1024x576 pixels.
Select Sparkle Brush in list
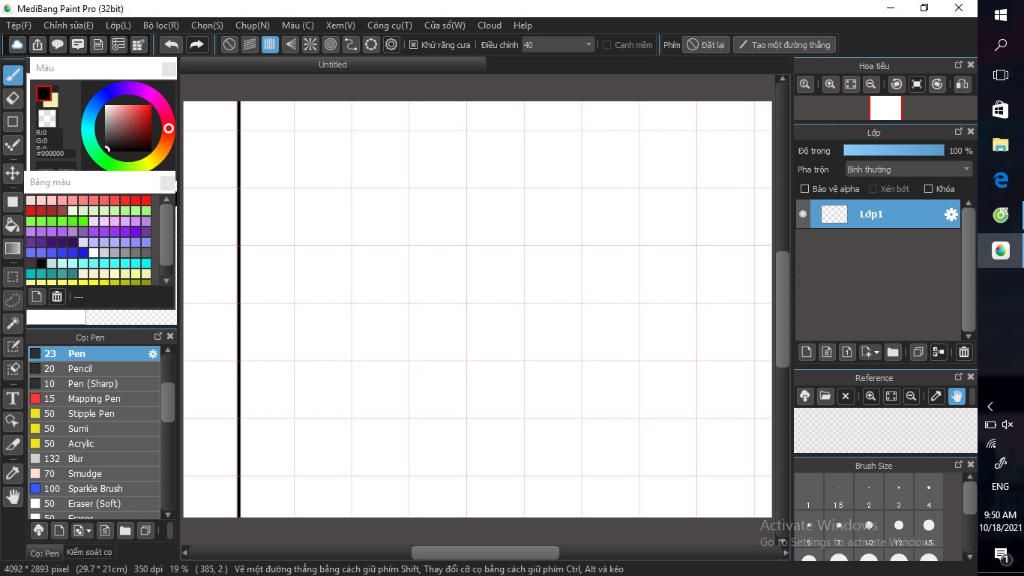click(94, 488)
